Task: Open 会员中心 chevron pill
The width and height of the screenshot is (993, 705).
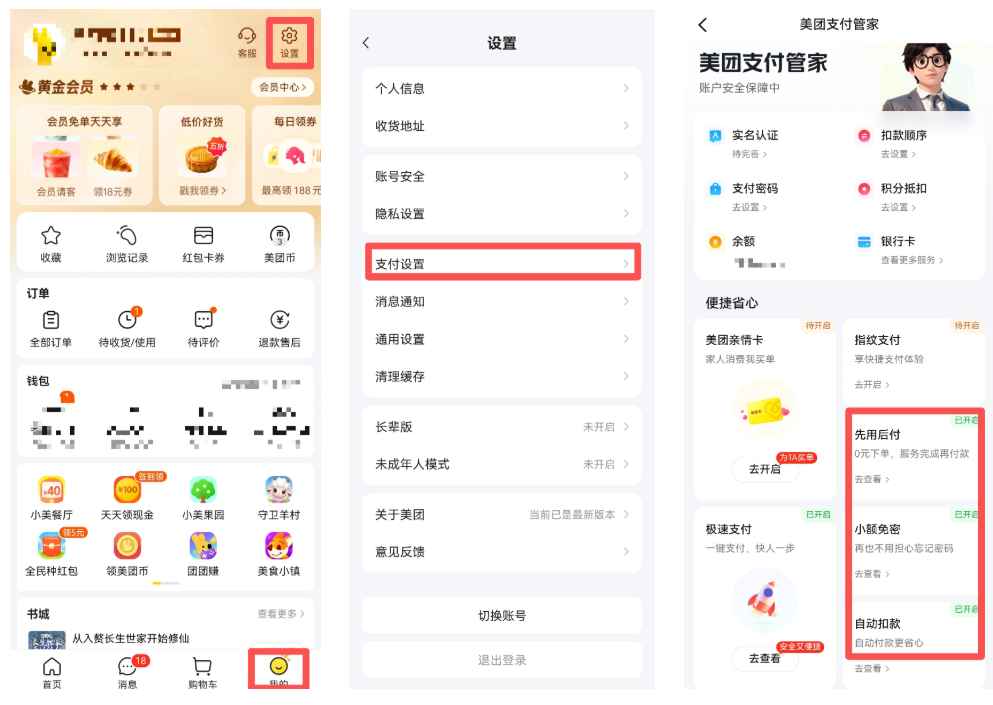Action: coord(282,87)
